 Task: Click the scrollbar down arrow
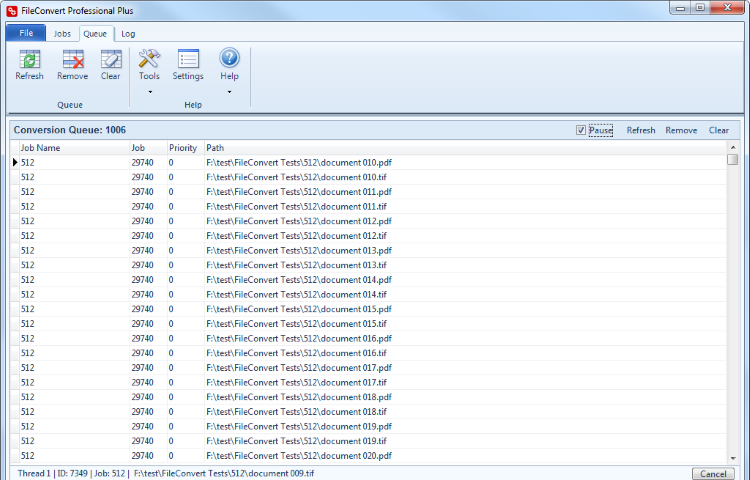[733, 458]
